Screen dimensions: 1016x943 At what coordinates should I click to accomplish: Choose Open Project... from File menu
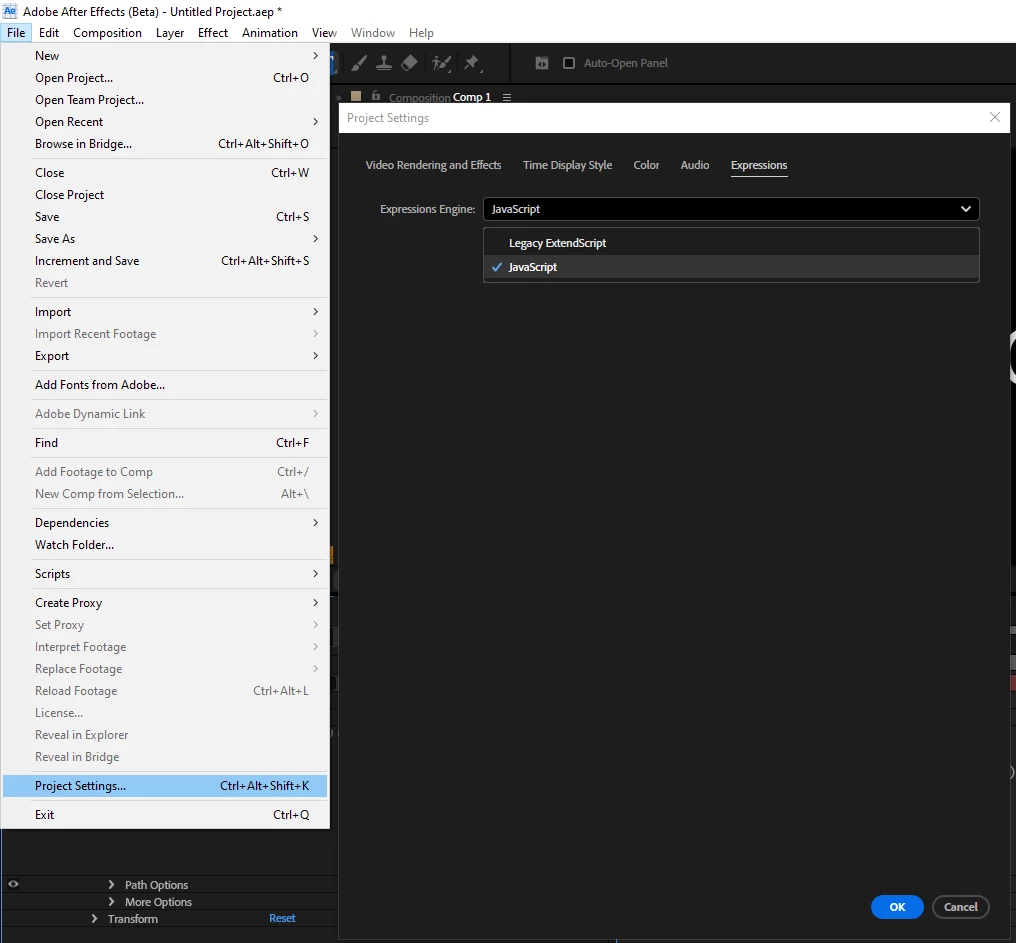pos(165,78)
